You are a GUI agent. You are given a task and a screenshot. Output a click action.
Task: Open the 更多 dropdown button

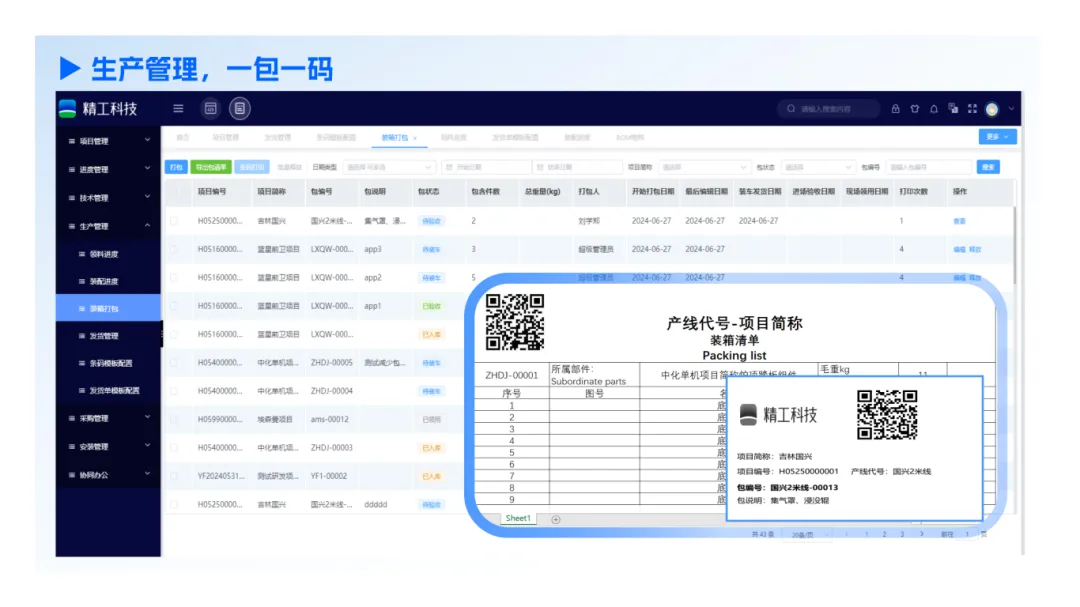[997, 136]
